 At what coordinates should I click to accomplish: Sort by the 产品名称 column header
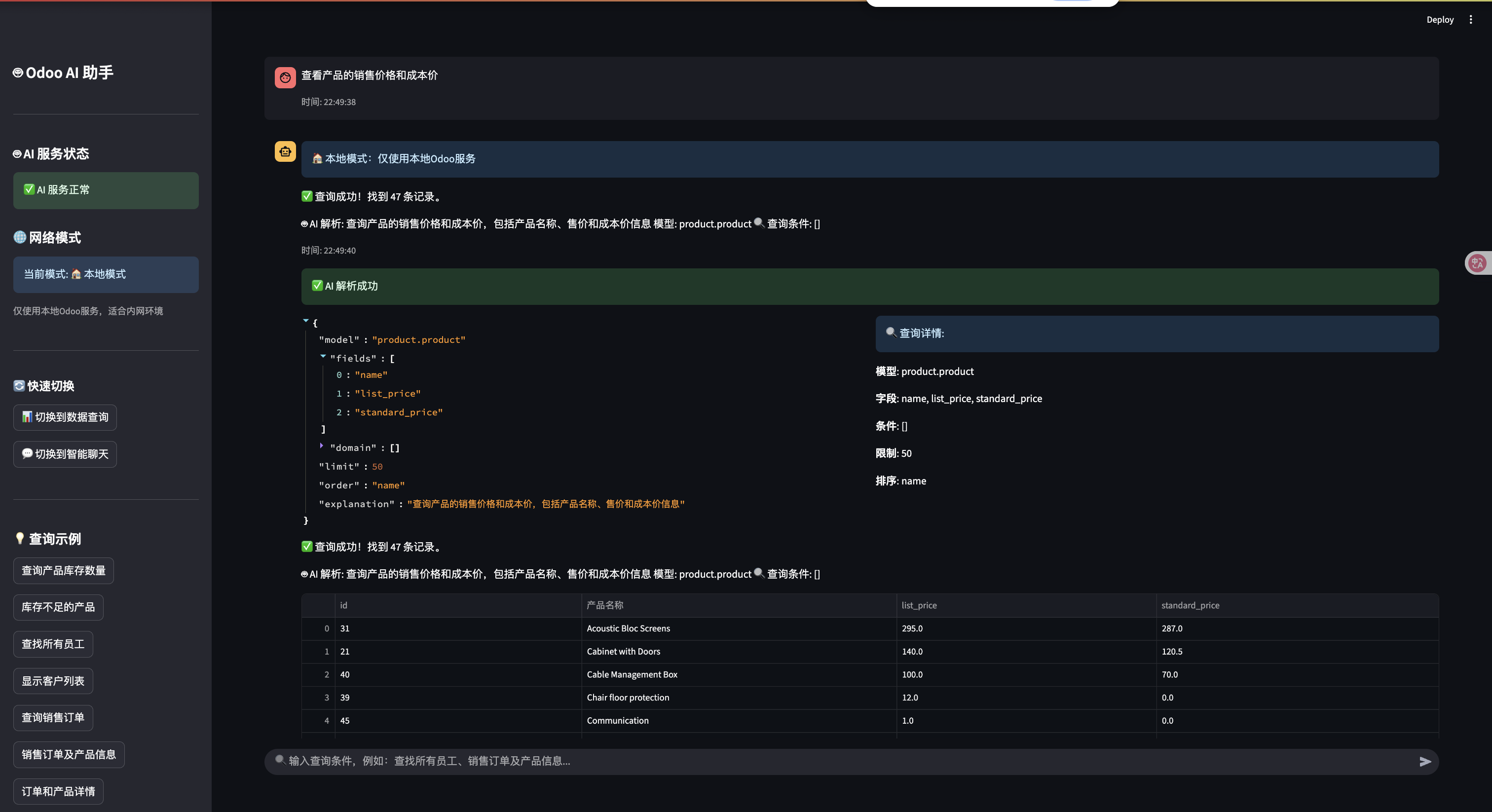click(739, 605)
